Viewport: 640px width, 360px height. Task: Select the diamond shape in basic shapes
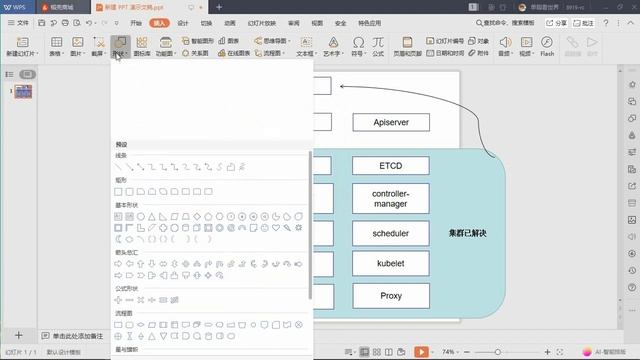click(197, 216)
